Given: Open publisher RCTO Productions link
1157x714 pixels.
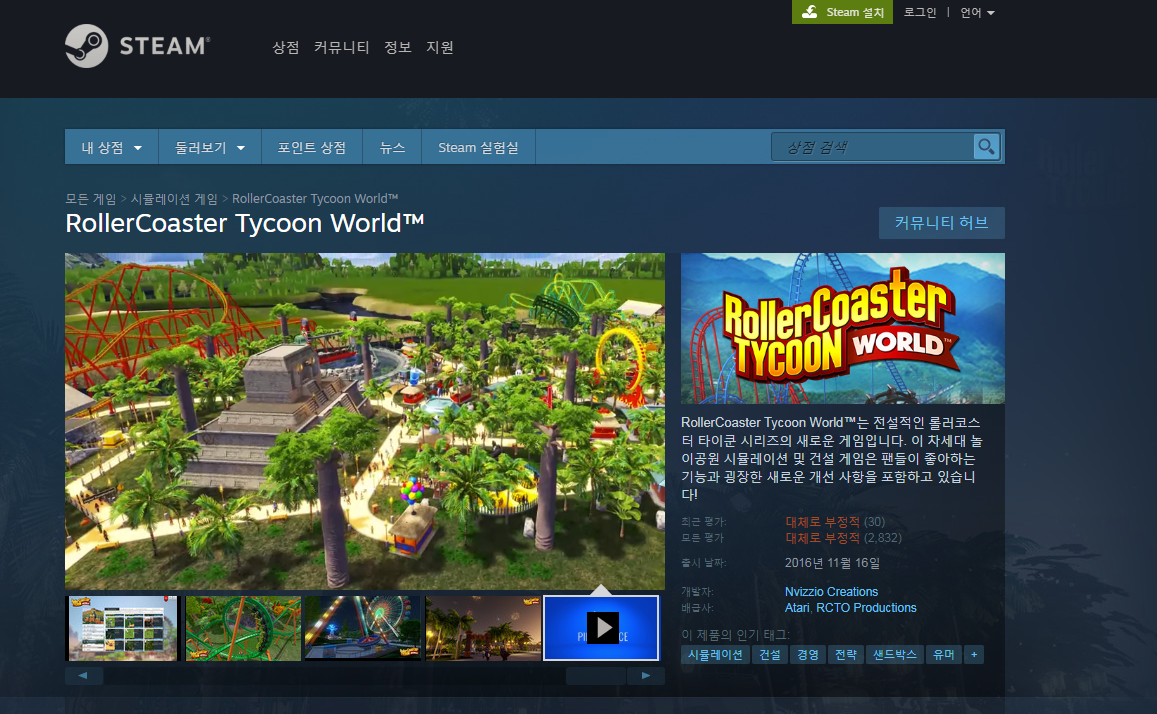Looking at the screenshot, I should [866, 608].
